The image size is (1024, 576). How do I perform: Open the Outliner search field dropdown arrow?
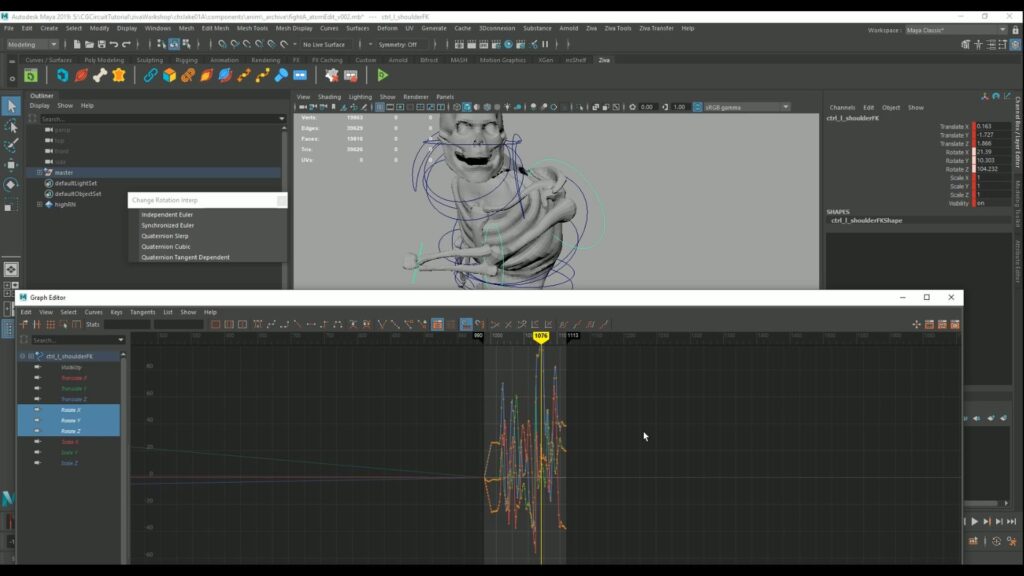282,119
